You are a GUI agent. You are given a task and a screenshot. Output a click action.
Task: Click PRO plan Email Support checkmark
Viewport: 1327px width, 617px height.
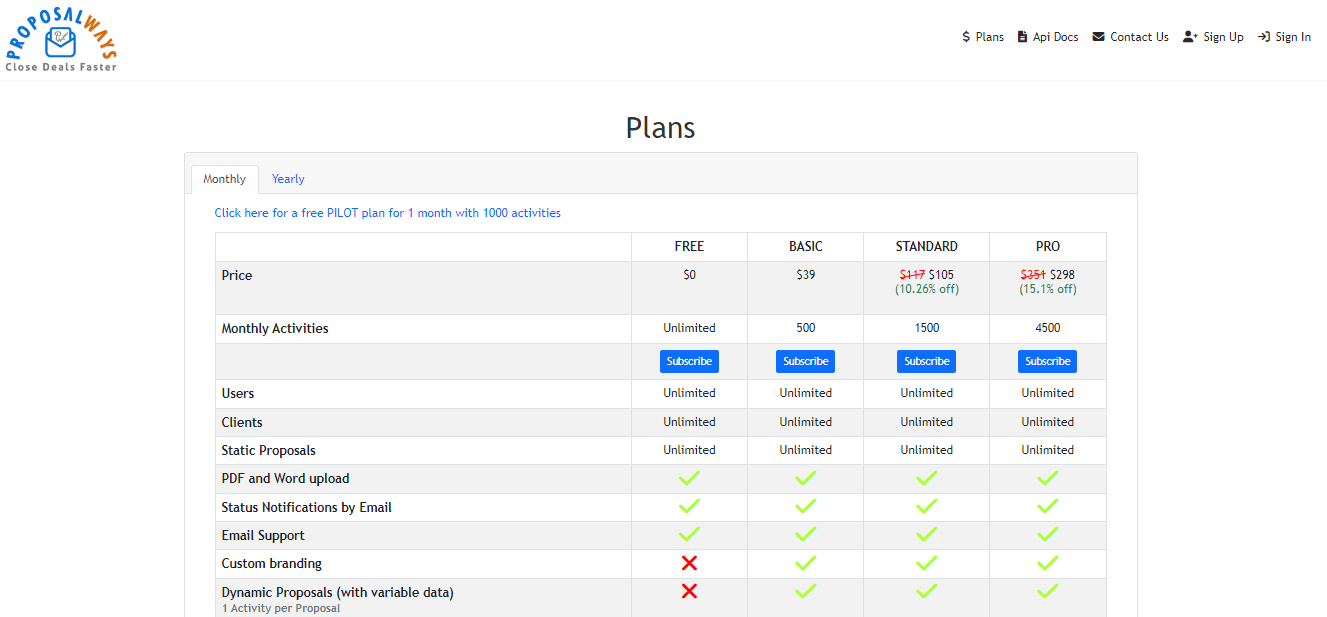tap(1047, 535)
